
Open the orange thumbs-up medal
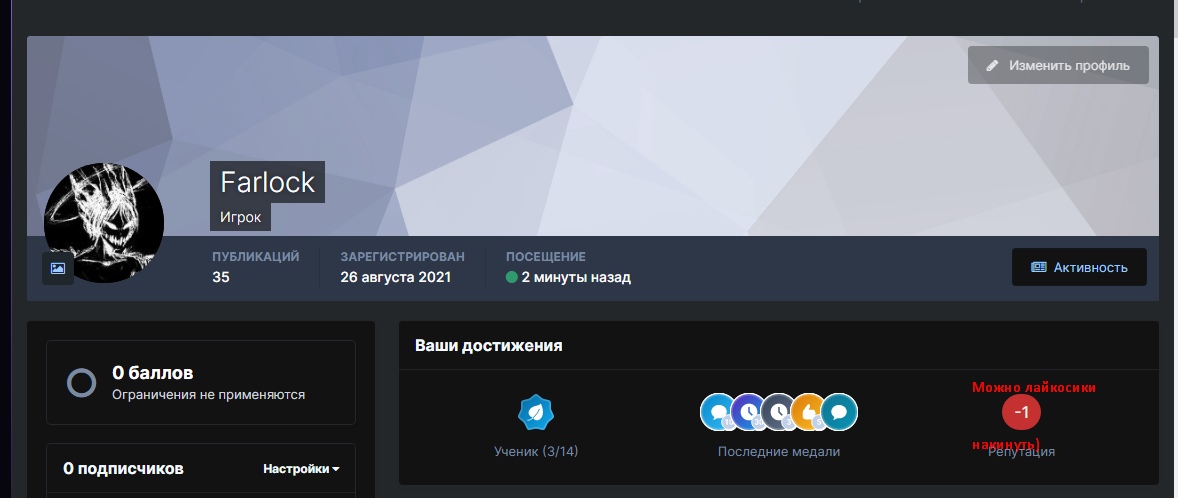point(808,411)
